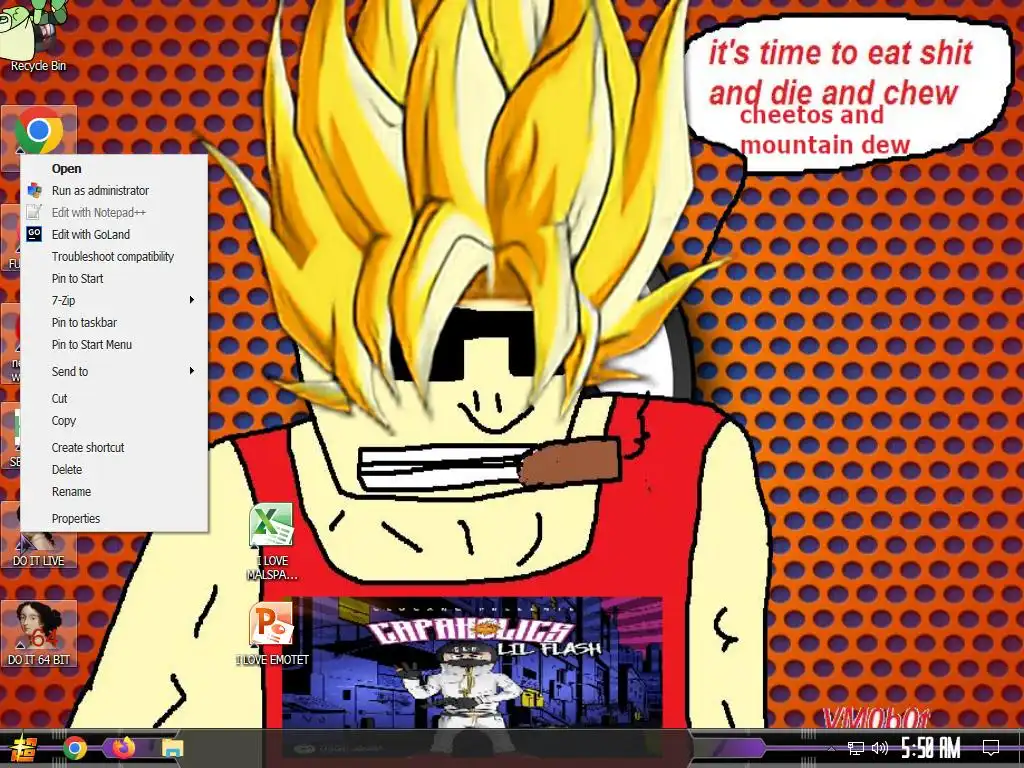Expand the 7-Zip submenu
This screenshot has height=768, width=1024.
pyautogui.click(x=114, y=300)
